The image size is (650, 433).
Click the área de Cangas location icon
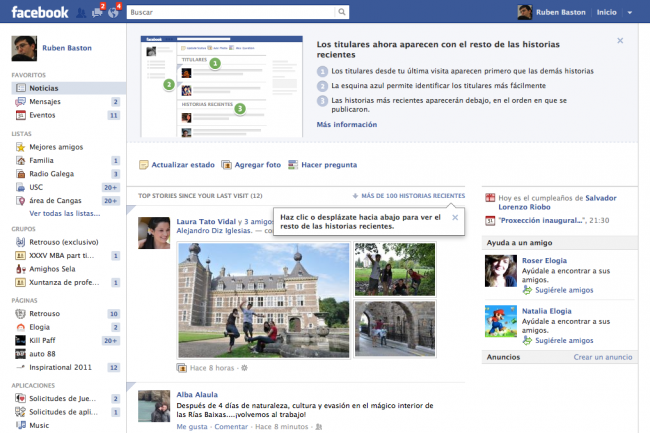click(x=21, y=201)
